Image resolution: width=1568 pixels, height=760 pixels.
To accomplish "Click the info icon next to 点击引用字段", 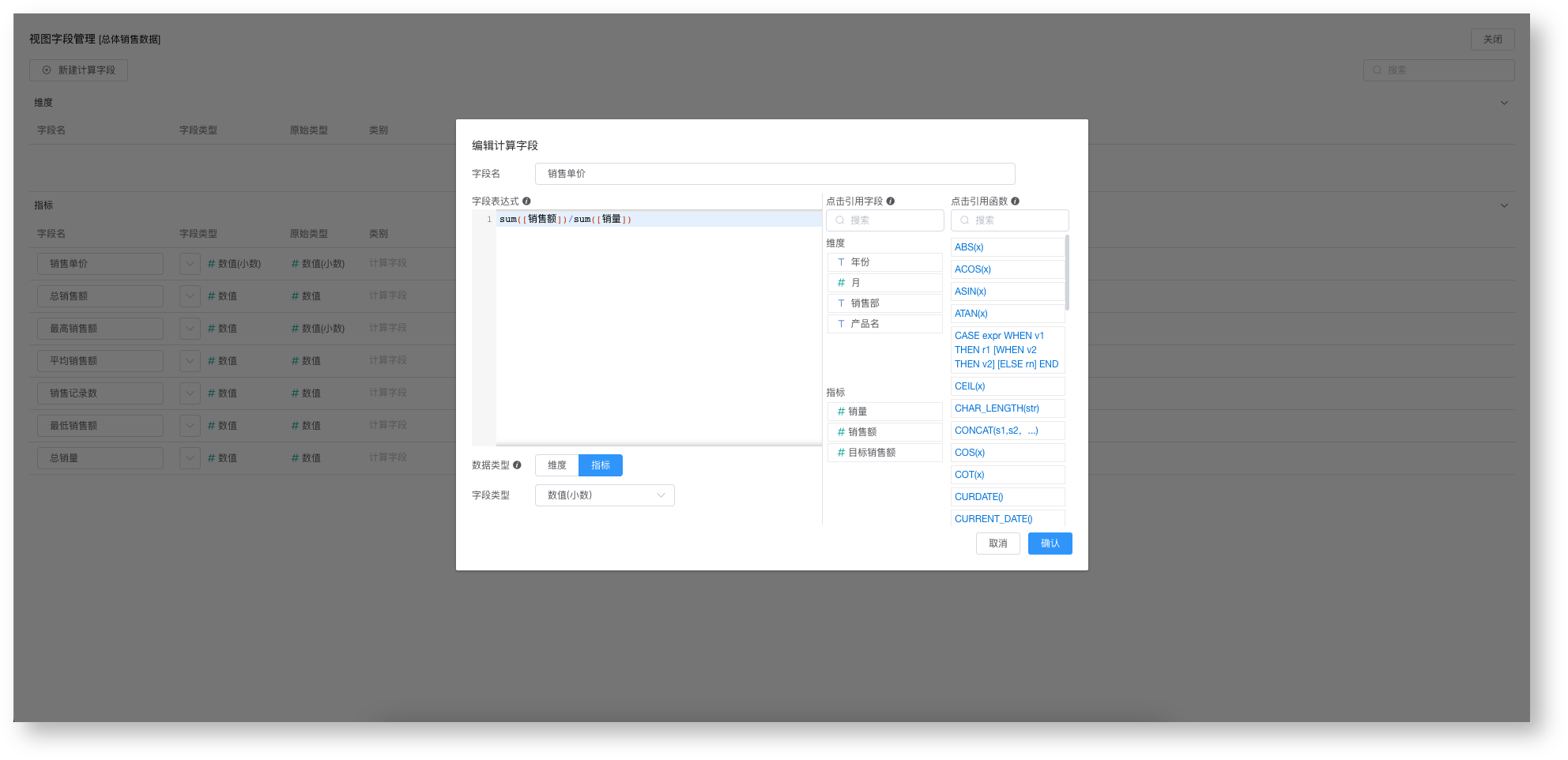I will (x=891, y=201).
